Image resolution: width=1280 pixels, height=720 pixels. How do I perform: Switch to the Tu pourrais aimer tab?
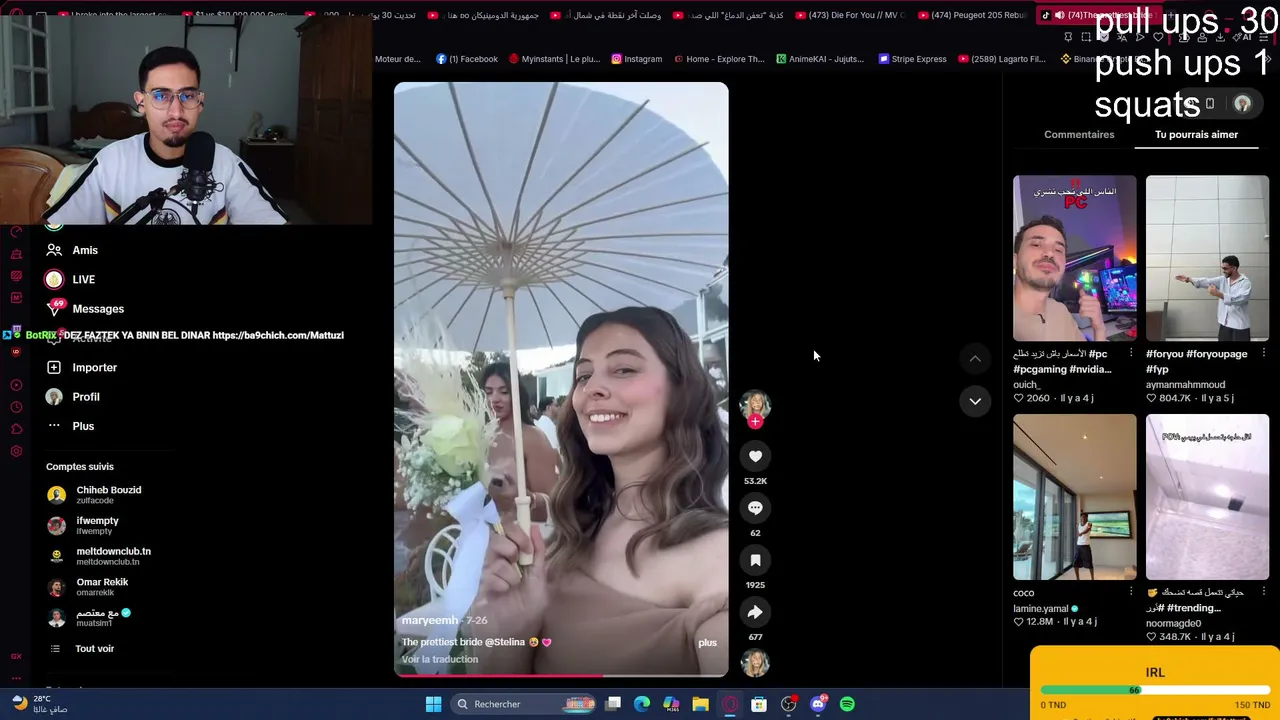[1196, 134]
